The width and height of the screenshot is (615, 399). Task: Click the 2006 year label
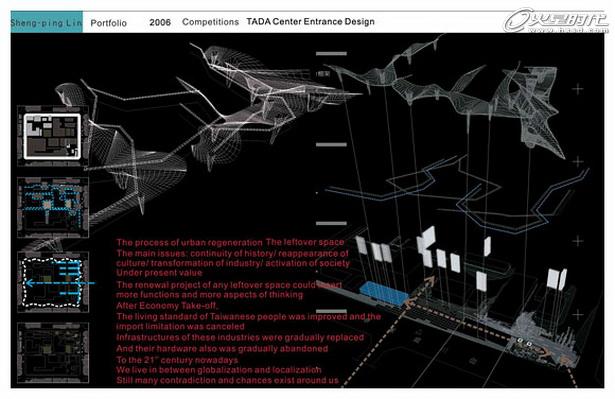[160, 22]
